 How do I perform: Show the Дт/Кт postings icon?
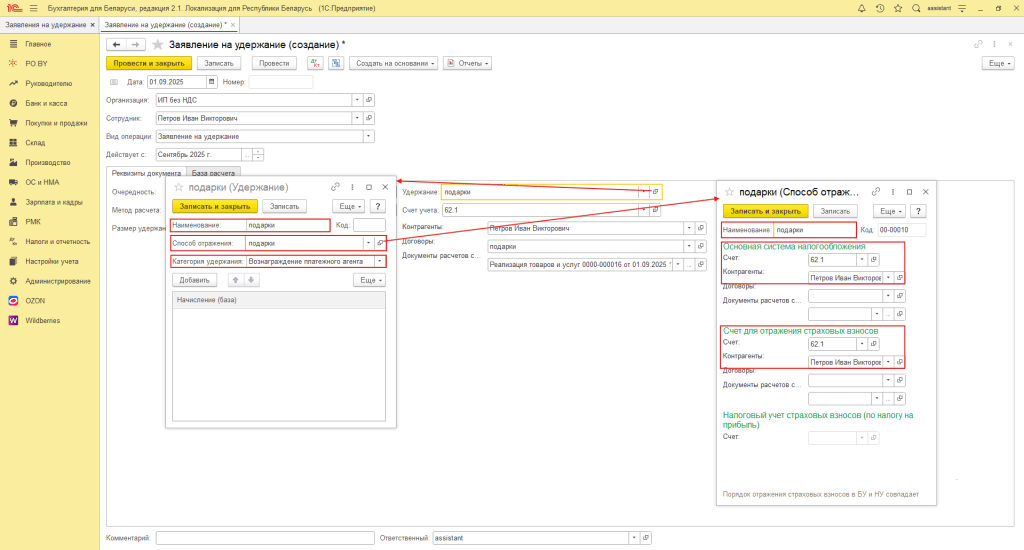point(315,63)
